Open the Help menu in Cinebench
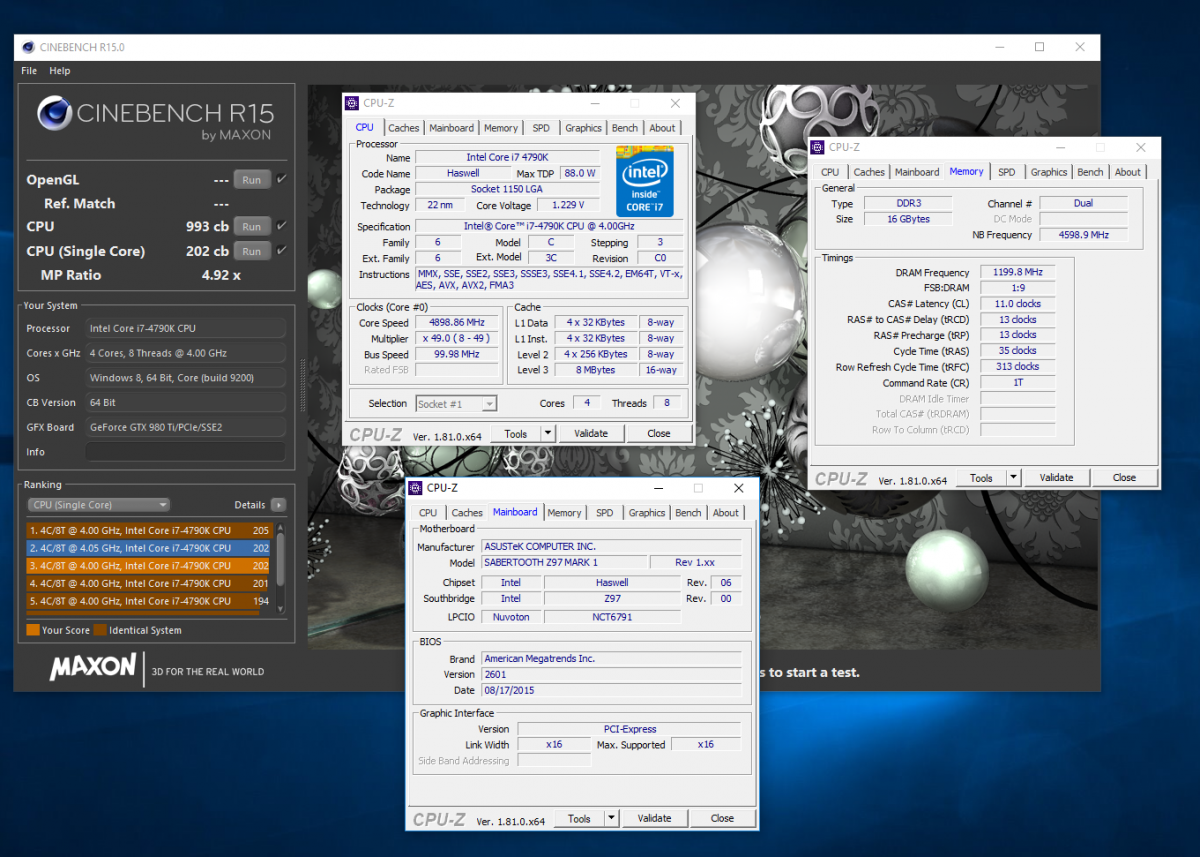This screenshot has width=1200, height=857. pos(60,71)
